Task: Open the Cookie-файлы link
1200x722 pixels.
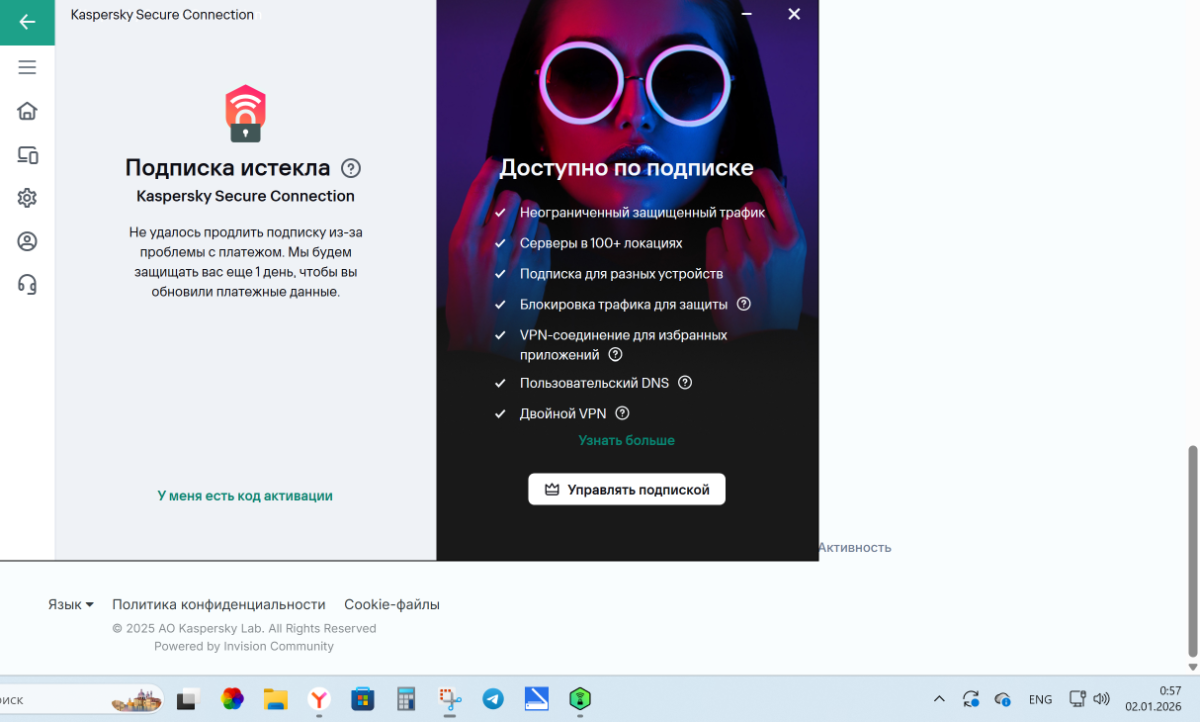Action: pos(392,604)
